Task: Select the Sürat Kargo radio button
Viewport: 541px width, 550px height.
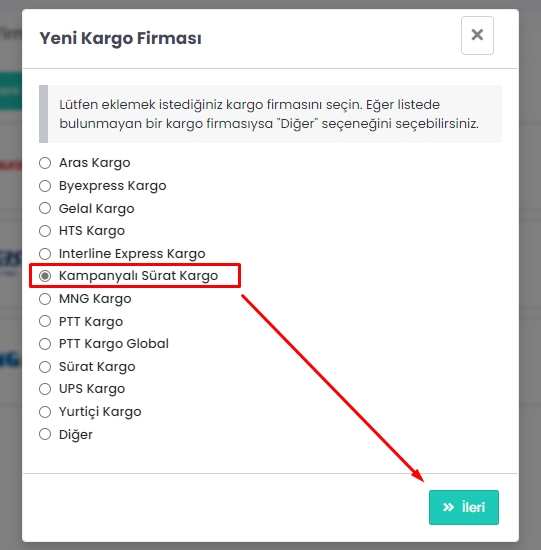Action: pos(45,367)
